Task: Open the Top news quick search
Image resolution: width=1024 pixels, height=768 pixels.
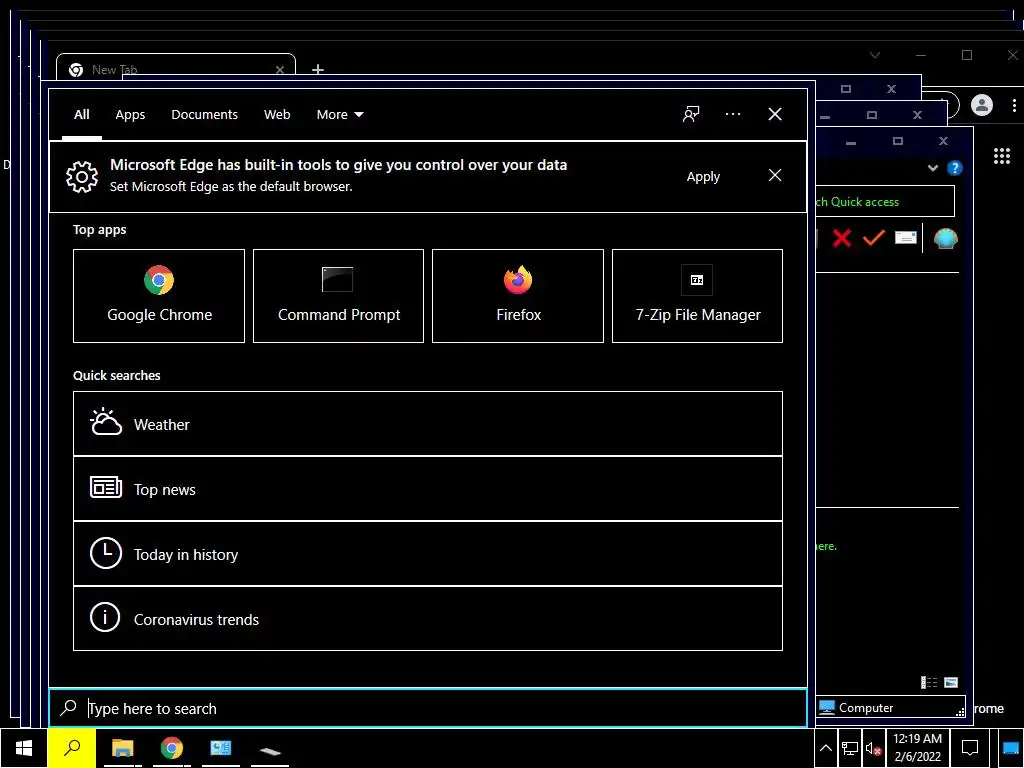Action: [428, 488]
